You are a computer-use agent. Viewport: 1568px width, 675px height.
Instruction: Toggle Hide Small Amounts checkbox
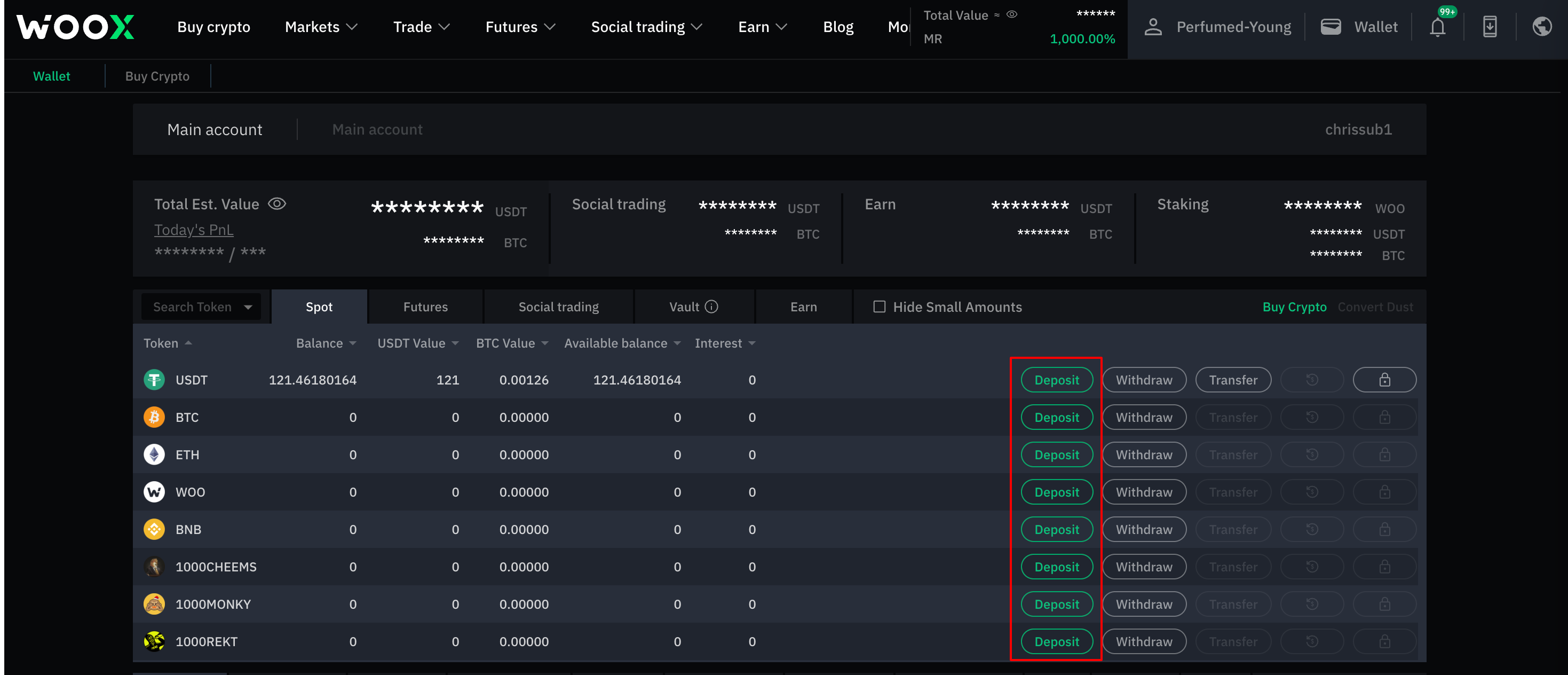879,307
